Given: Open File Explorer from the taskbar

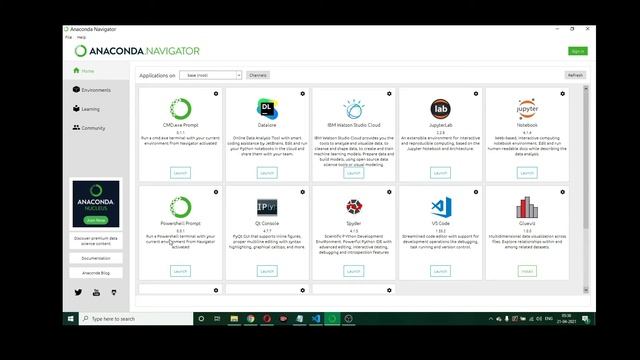Looking at the screenshot, I should tap(234, 319).
